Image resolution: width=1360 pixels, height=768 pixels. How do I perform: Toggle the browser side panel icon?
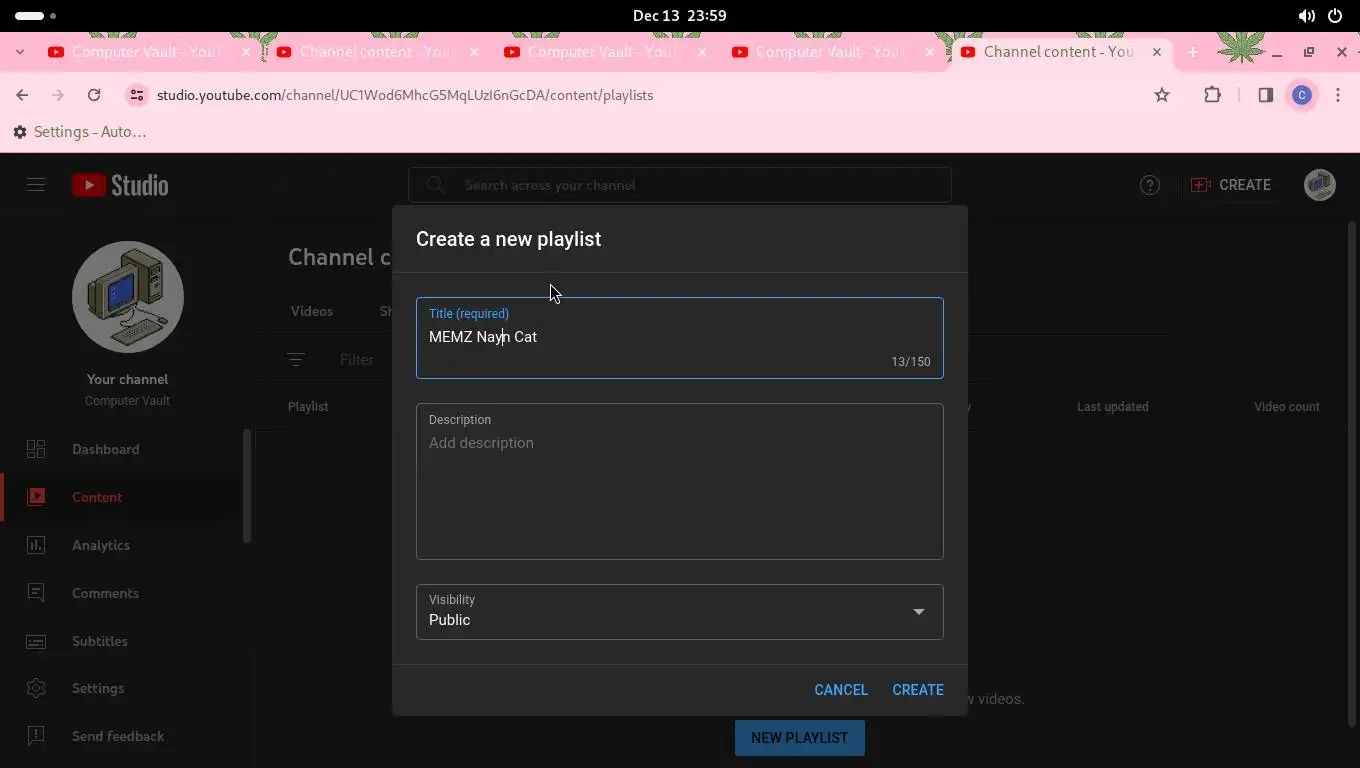[x=1265, y=95]
